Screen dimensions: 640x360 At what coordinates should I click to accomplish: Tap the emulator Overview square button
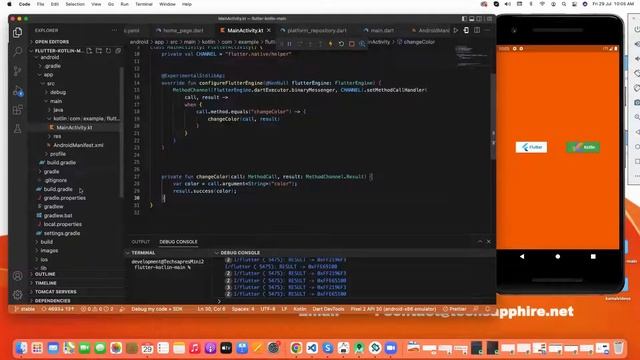(593, 256)
